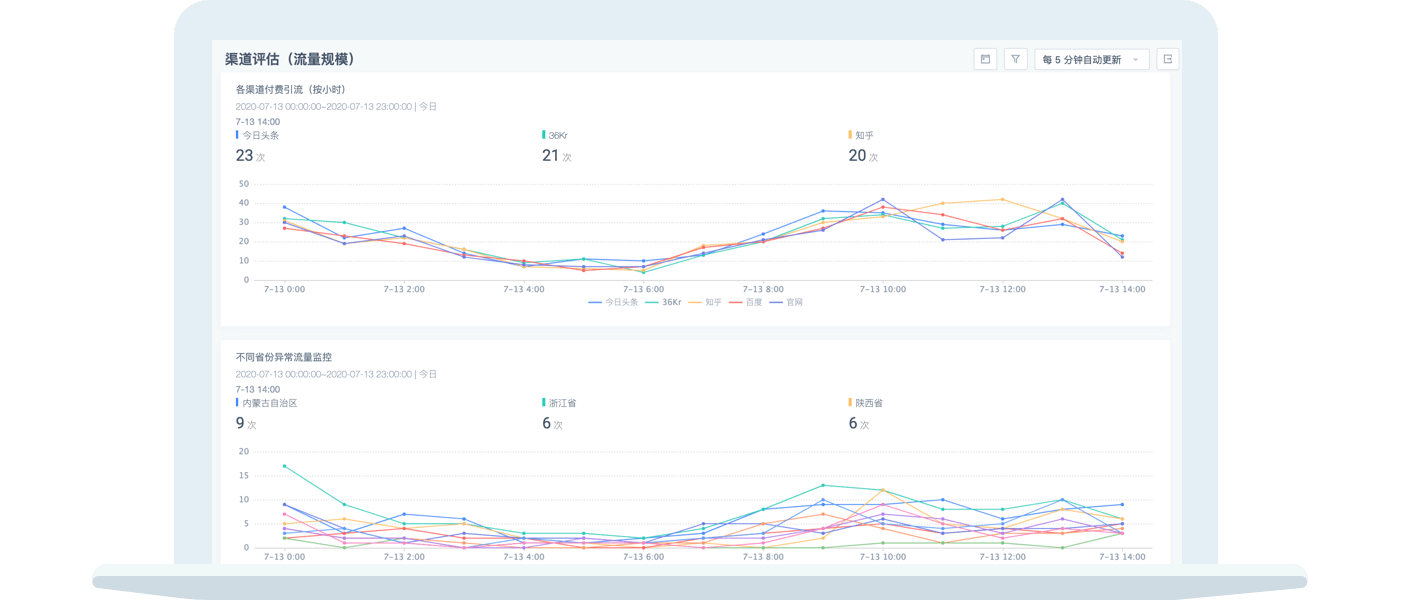Select the 浙江省 6 次 summary metric

[558, 414]
